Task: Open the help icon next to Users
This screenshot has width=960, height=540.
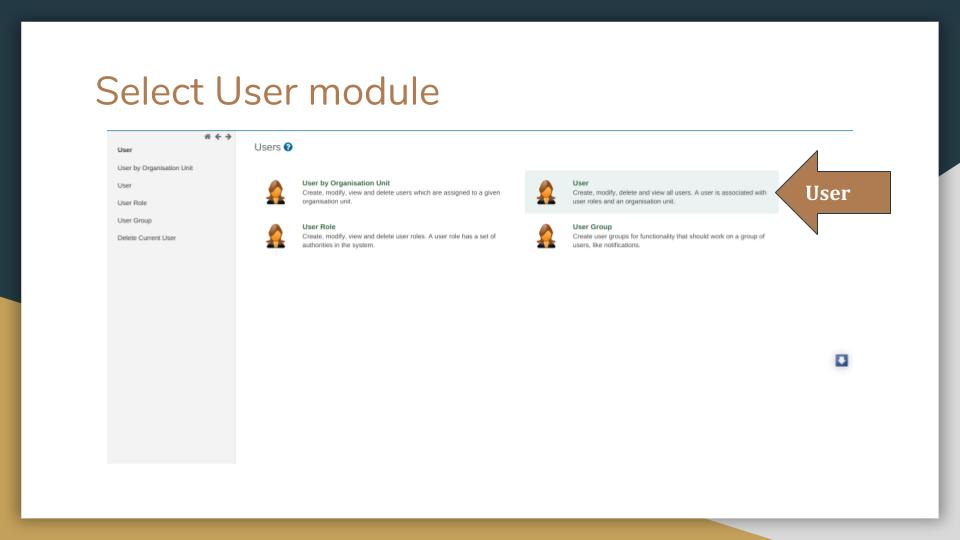Action: pos(288,147)
